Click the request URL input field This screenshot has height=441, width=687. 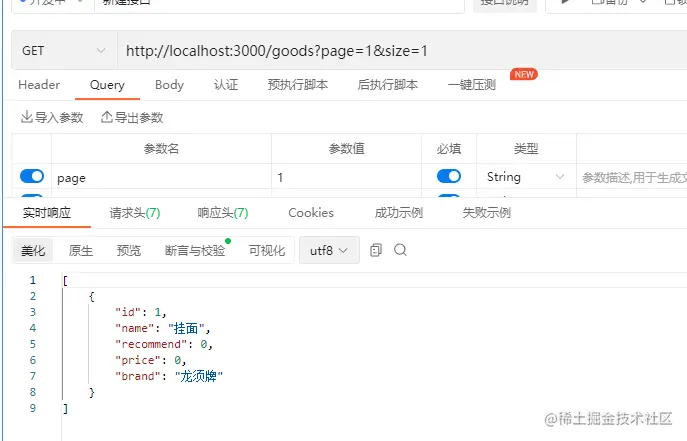tap(402, 51)
